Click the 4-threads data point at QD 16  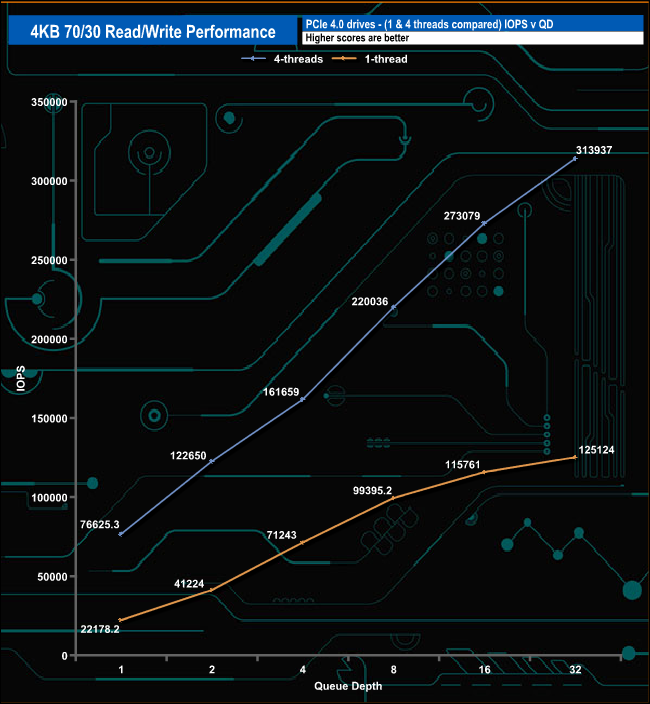pyautogui.click(x=484, y=223)
